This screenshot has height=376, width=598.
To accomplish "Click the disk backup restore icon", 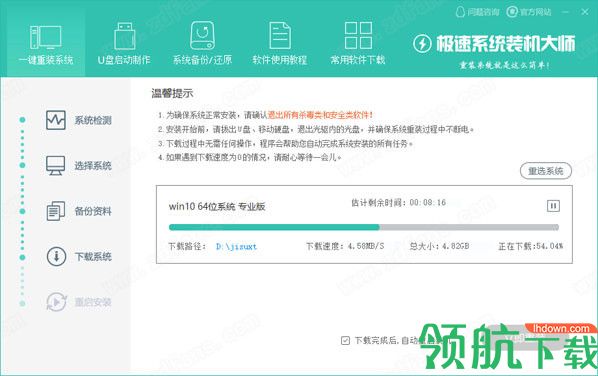I will (x=202, y=35).
